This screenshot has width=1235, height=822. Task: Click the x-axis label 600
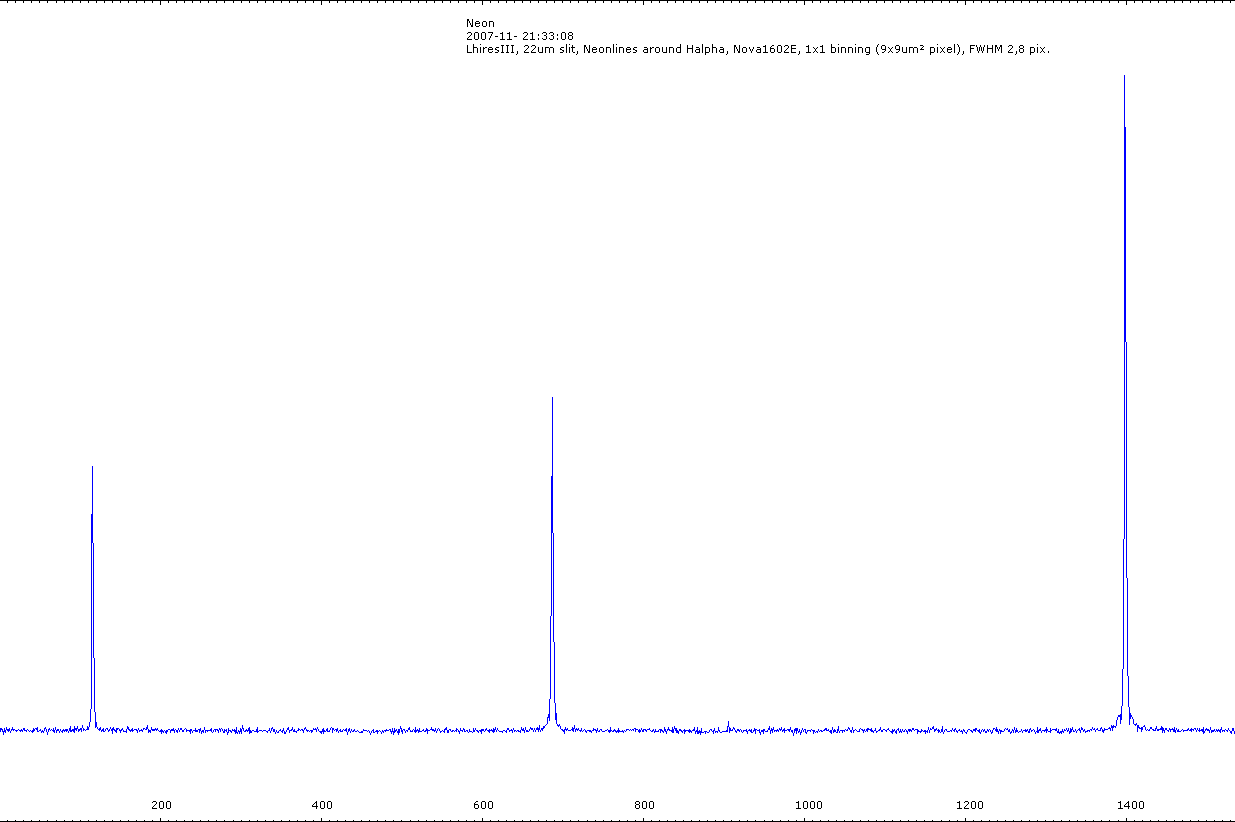483,805
